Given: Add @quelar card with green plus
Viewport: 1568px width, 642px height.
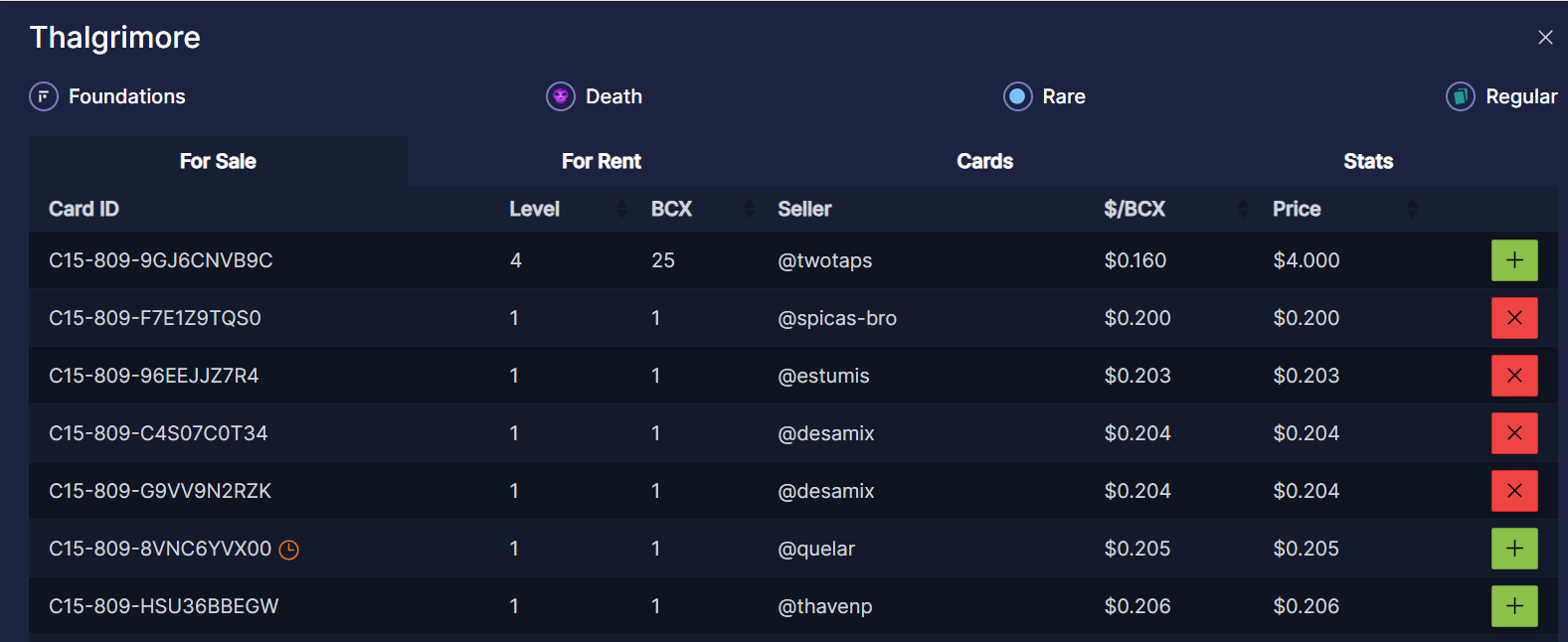Looking at the screenshot, I should pos(1513,549).
